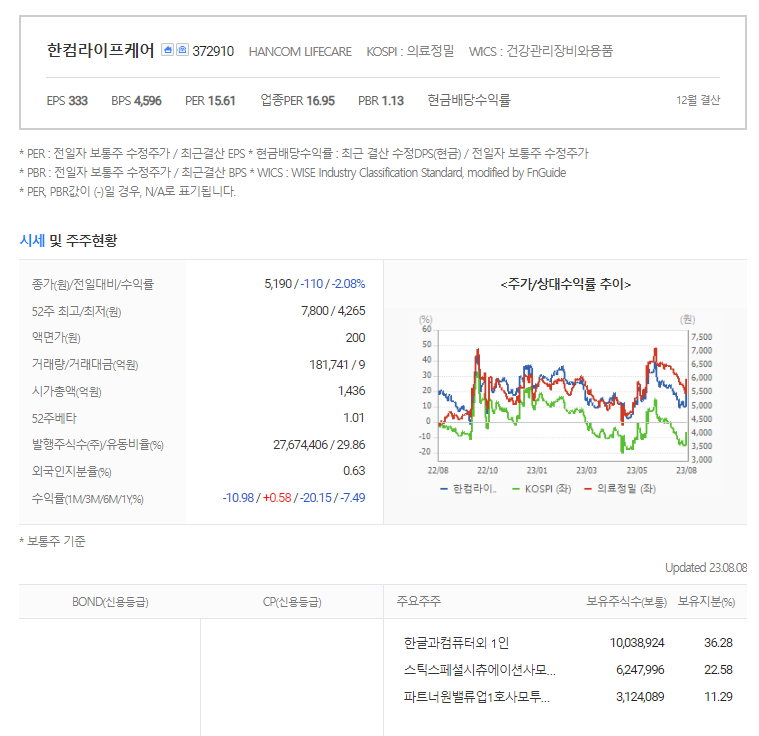Click the * 보통주 기준 footnote

[x=52, y=541]
